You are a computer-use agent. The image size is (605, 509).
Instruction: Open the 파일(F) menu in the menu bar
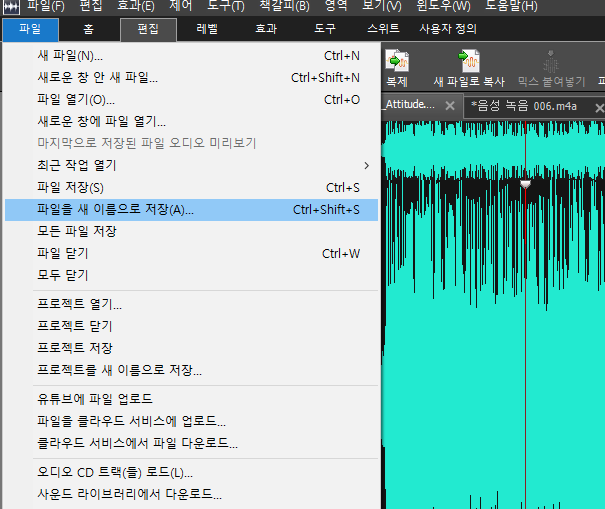[x=46, y=6]
